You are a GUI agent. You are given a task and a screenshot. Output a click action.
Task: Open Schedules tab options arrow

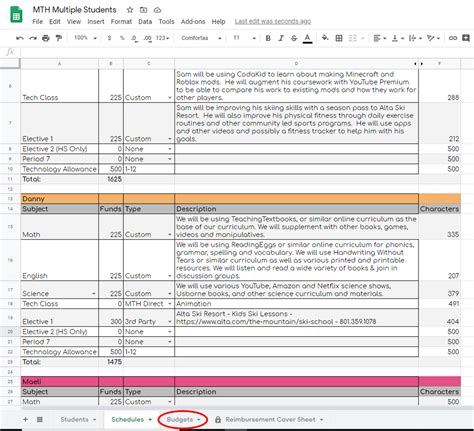tap(150, 420)
